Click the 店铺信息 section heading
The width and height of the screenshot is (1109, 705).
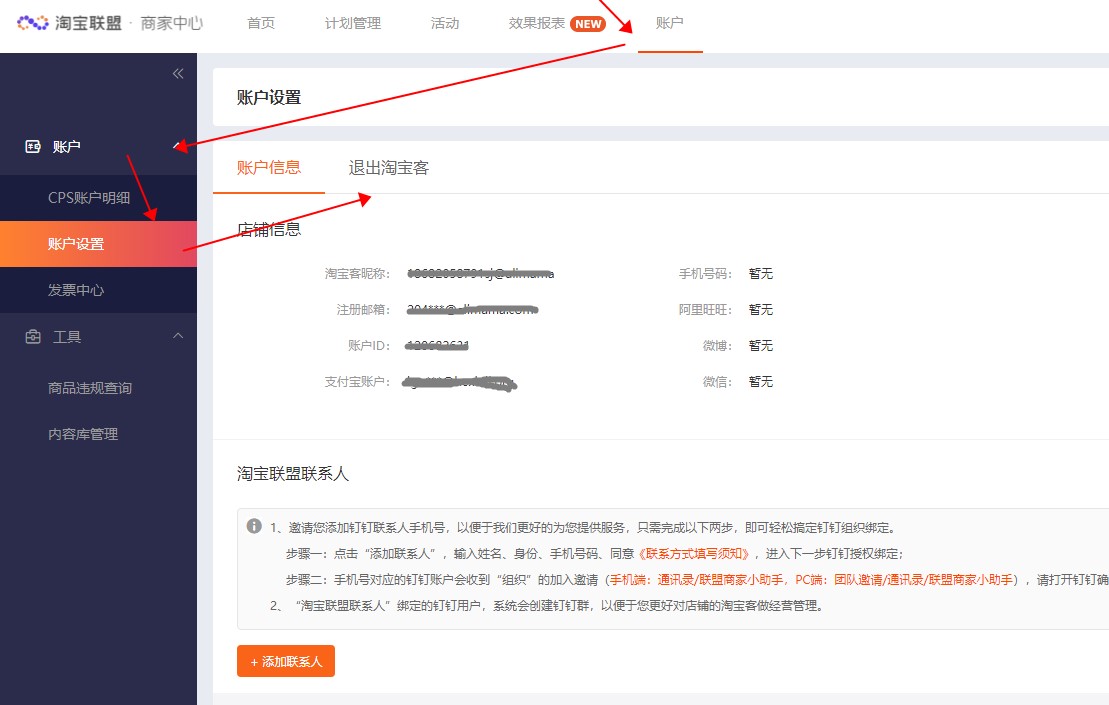tap(269, 229)
